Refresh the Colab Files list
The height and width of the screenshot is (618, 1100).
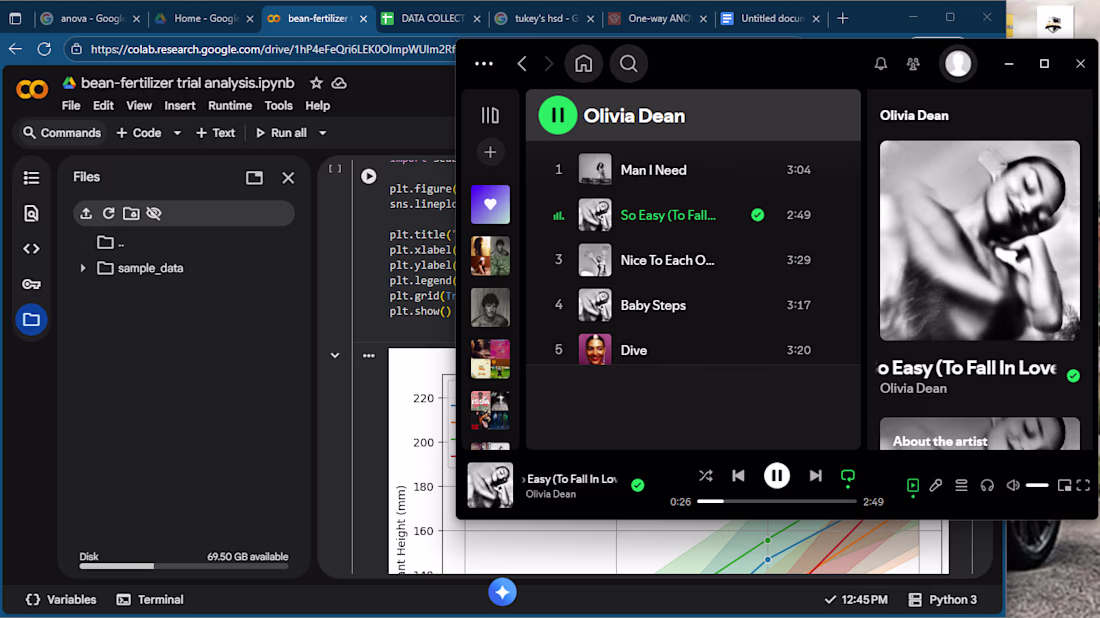[108, 213]
